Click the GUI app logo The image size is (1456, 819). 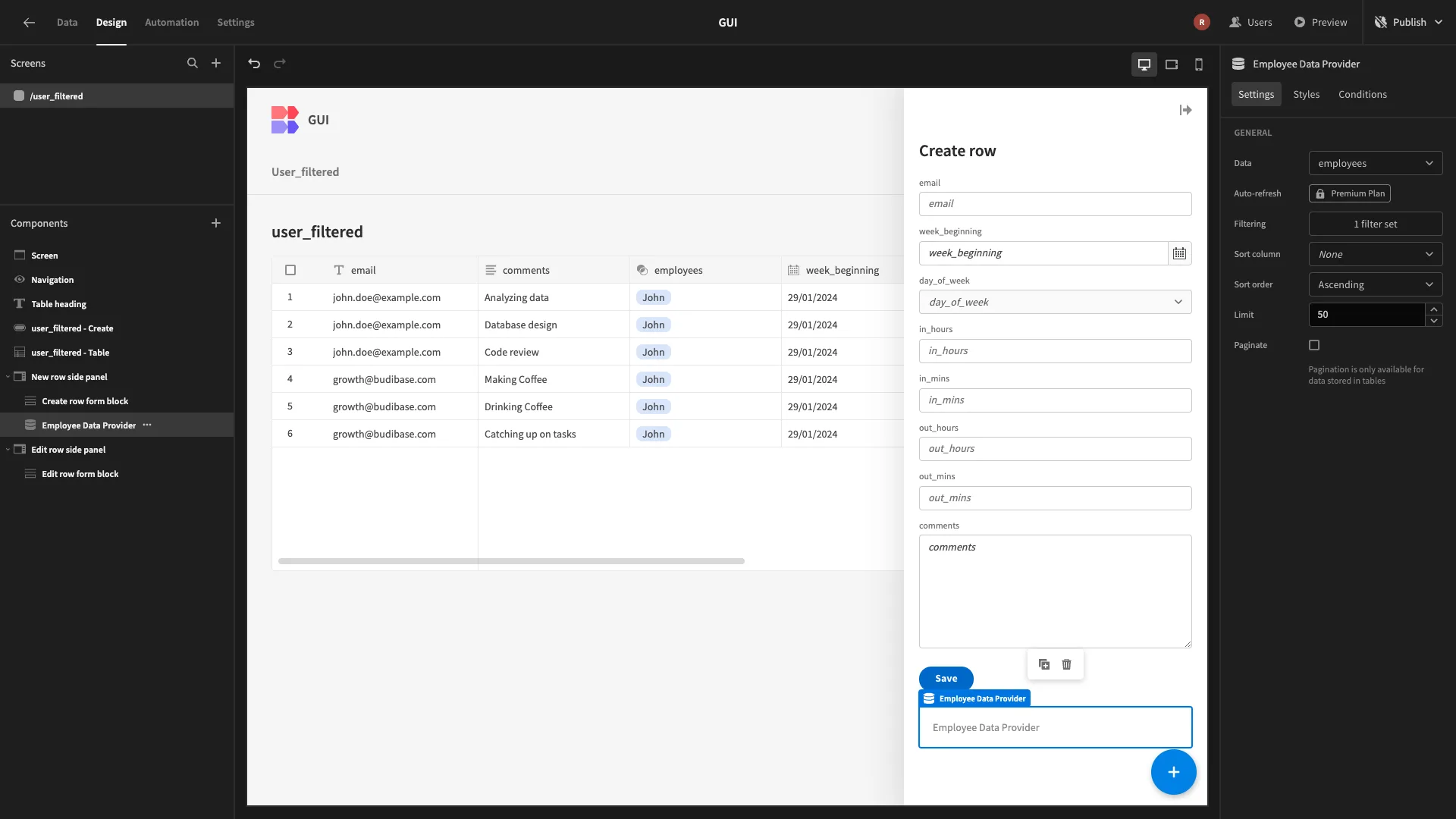(285, 120)
